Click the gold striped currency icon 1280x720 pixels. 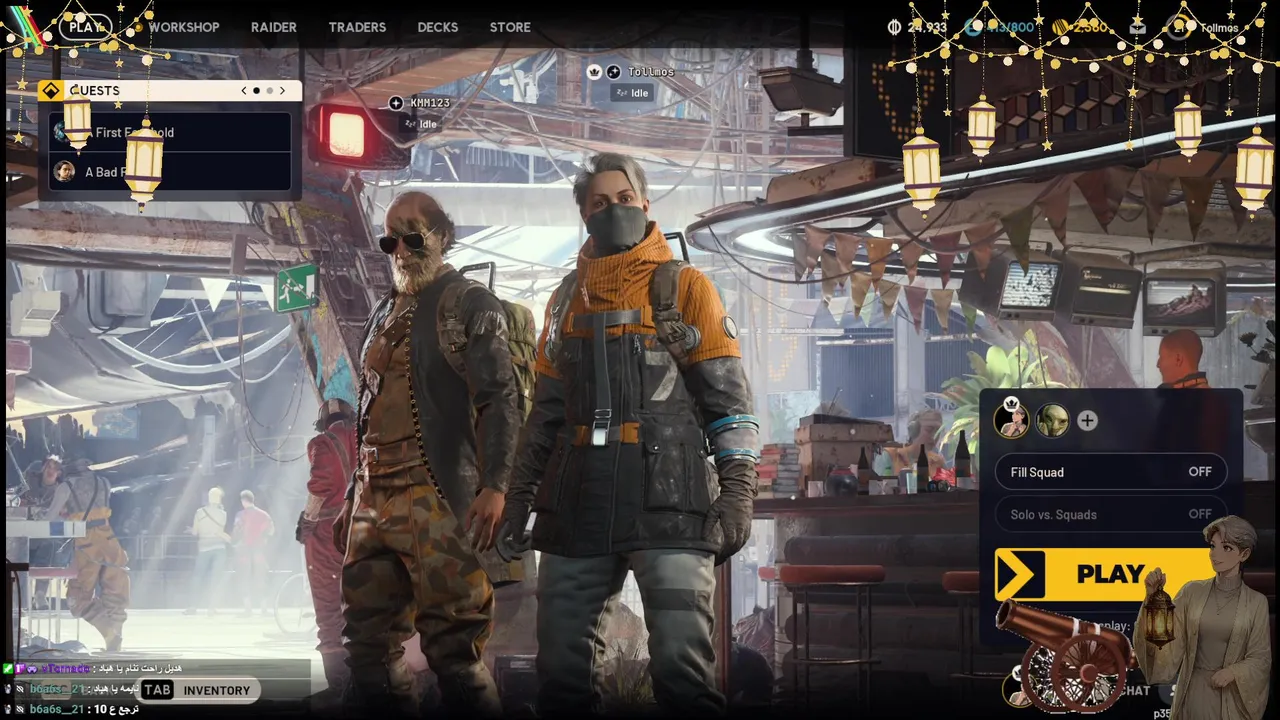click(1060, 27)
